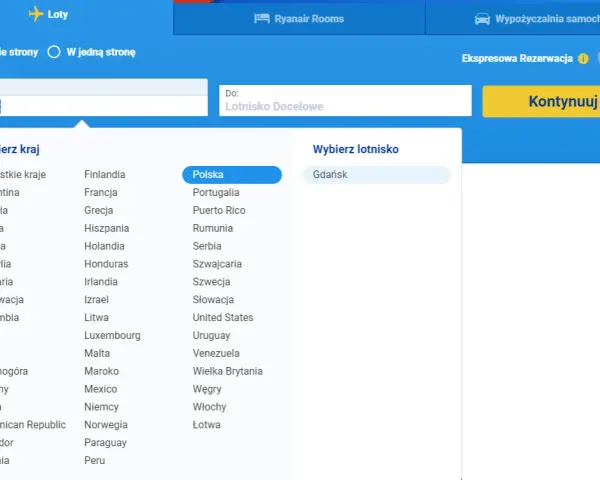Select the highlighted Polska country
Viewport: 600px width, 480px height.
tap(232, 175)
